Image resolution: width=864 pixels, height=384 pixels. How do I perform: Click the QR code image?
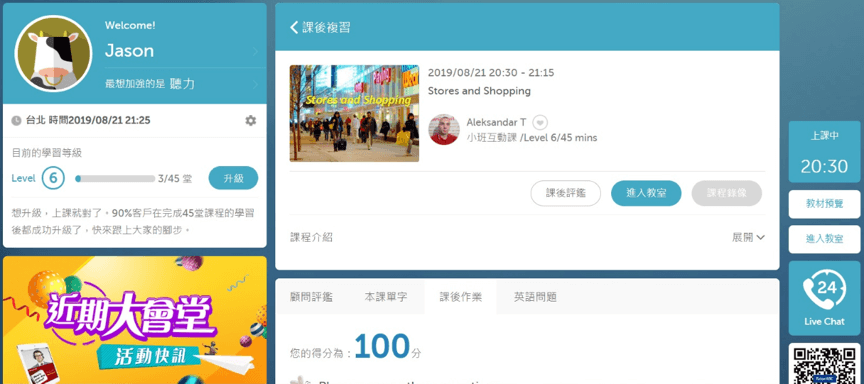pos(824,364)
